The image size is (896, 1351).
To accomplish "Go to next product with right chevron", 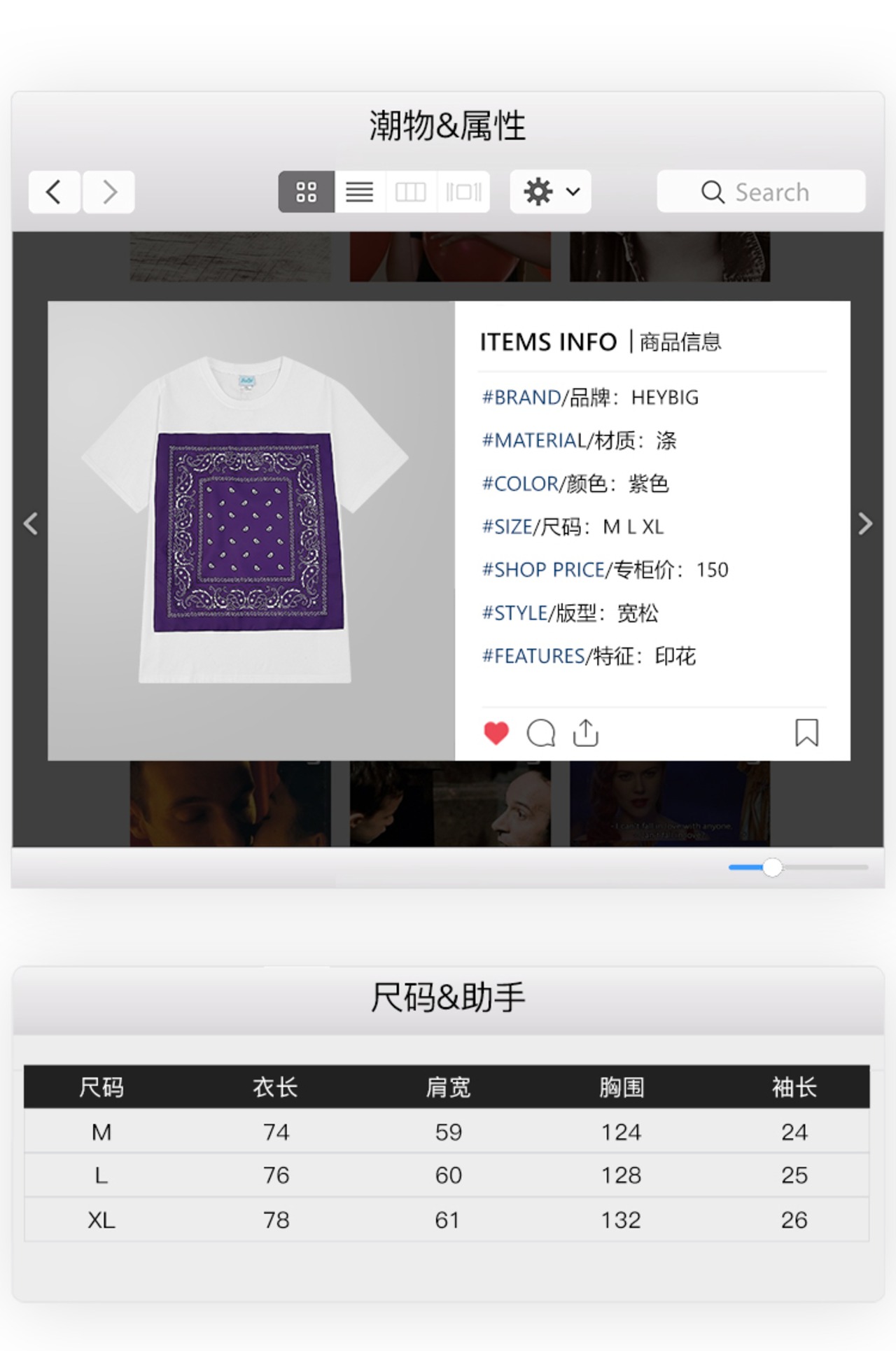I will click(866, 524).
